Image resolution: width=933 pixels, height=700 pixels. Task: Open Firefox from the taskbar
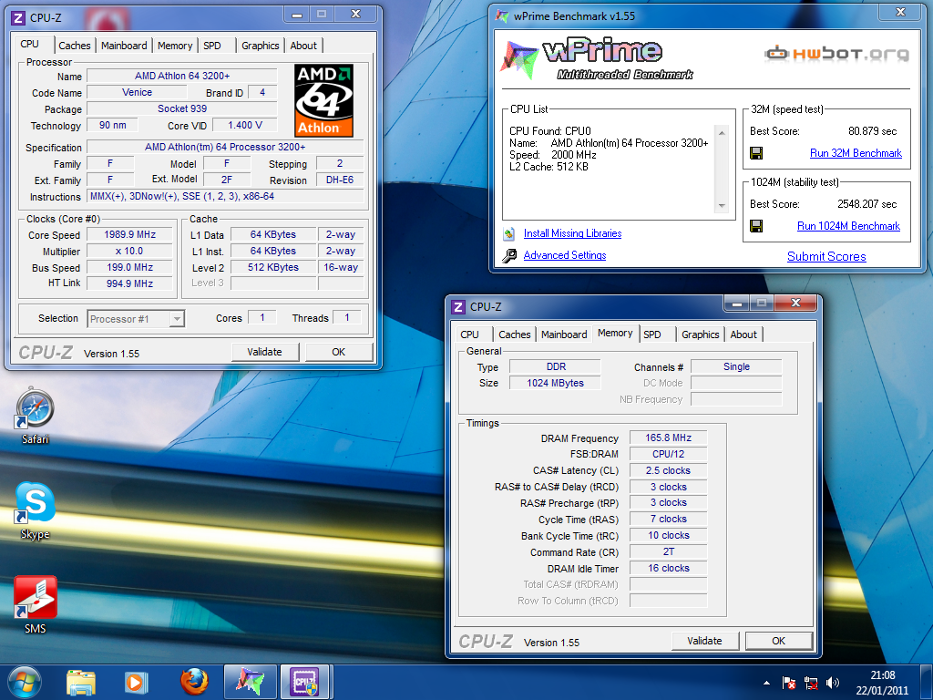194,682
